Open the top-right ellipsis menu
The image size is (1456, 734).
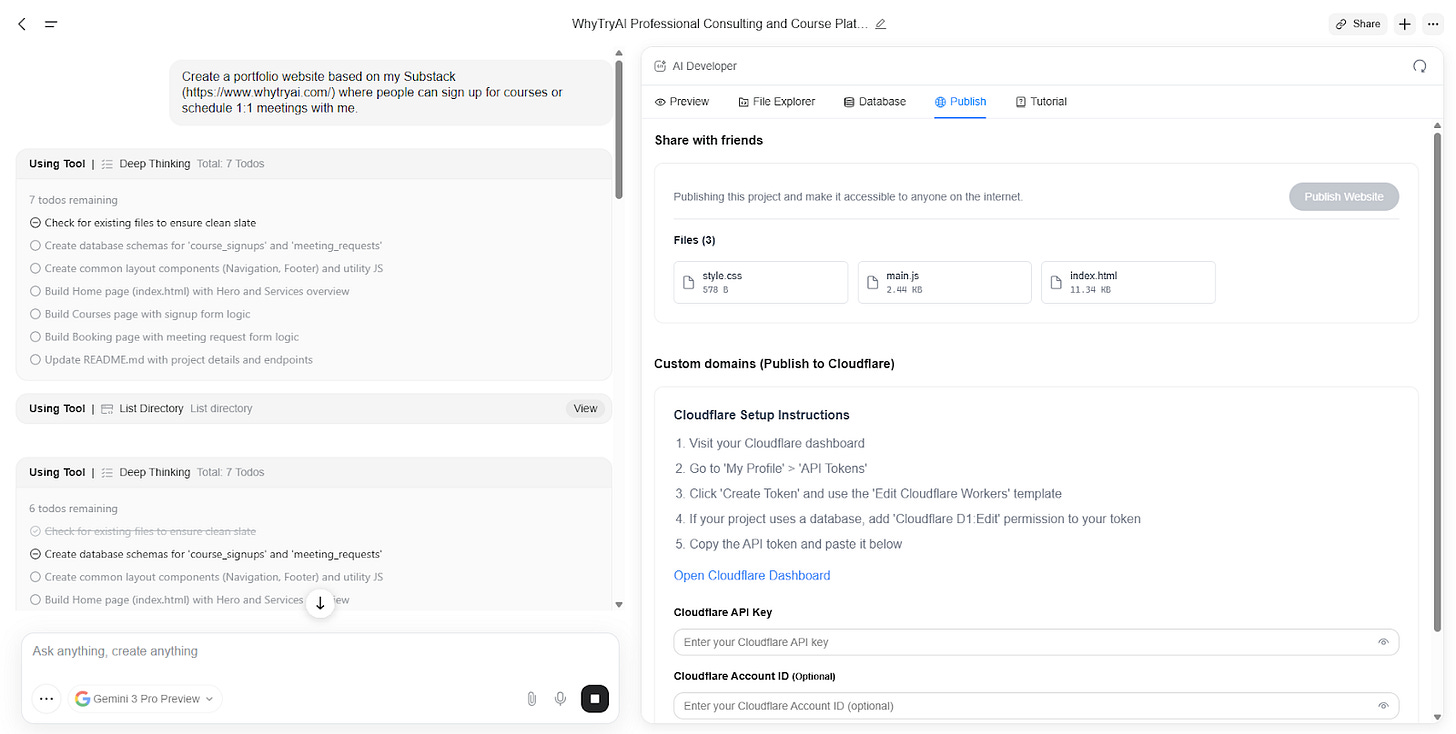1433,23
